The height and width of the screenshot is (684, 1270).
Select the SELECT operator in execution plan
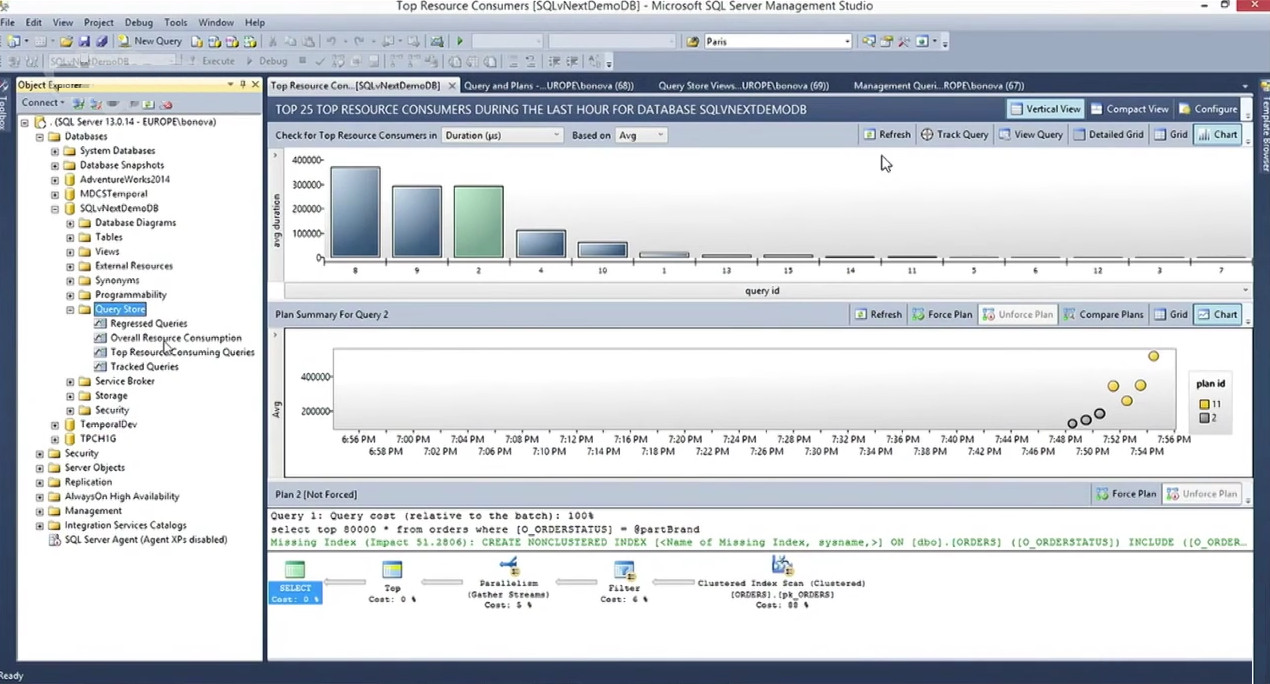tap(295, 580)
